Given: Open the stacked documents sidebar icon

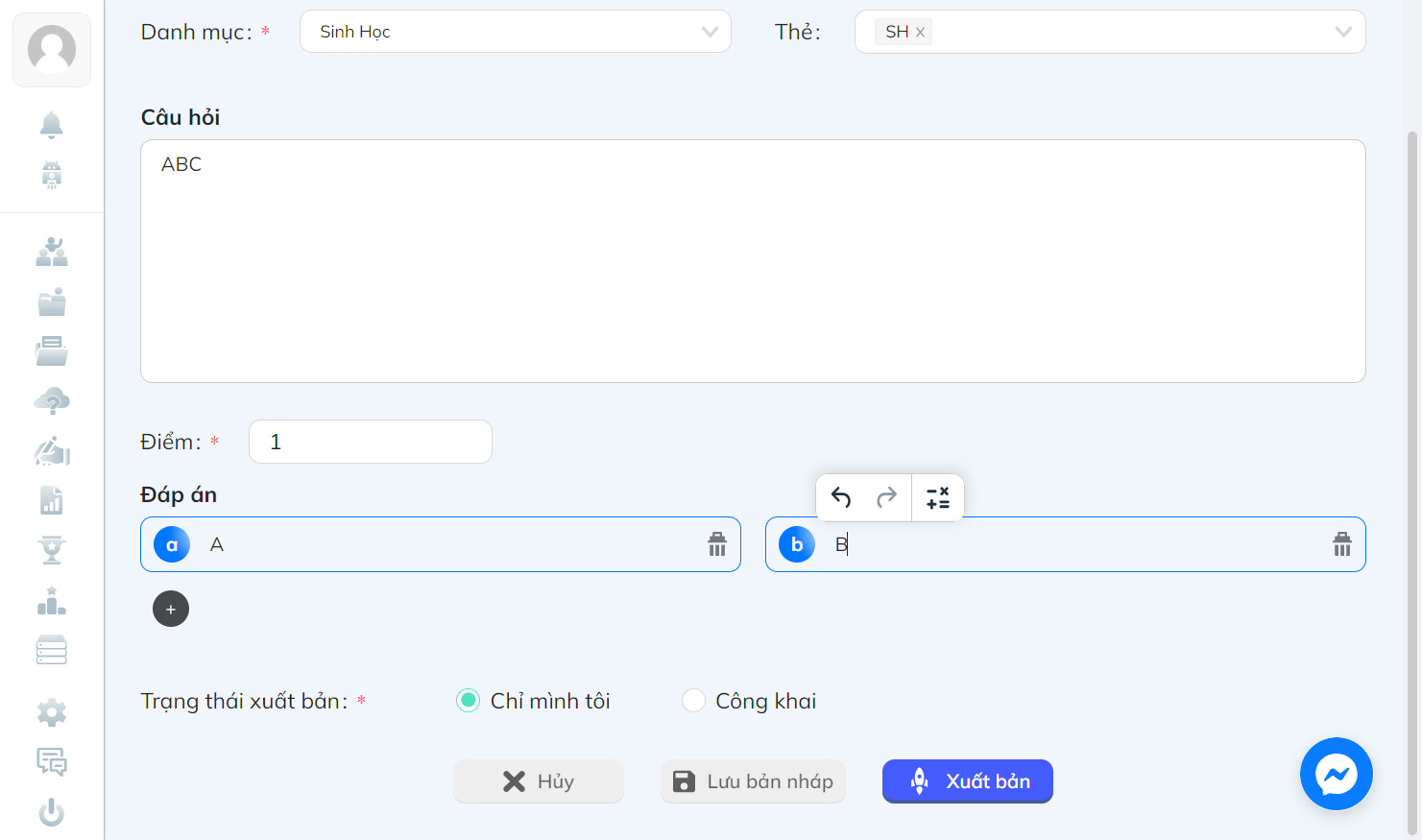Looking at the screenshot, I should click(52, 351).
